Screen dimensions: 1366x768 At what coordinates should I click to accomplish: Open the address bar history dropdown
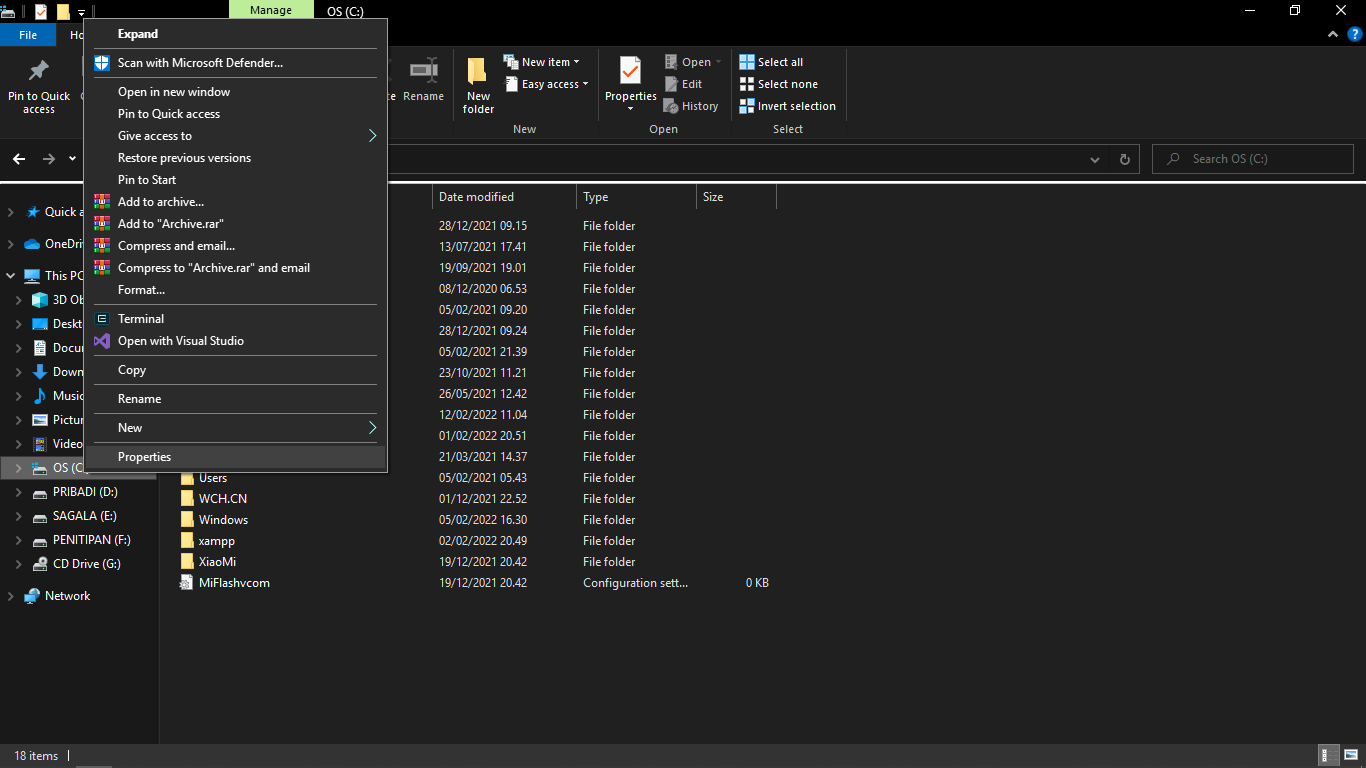coord(1095,159)
